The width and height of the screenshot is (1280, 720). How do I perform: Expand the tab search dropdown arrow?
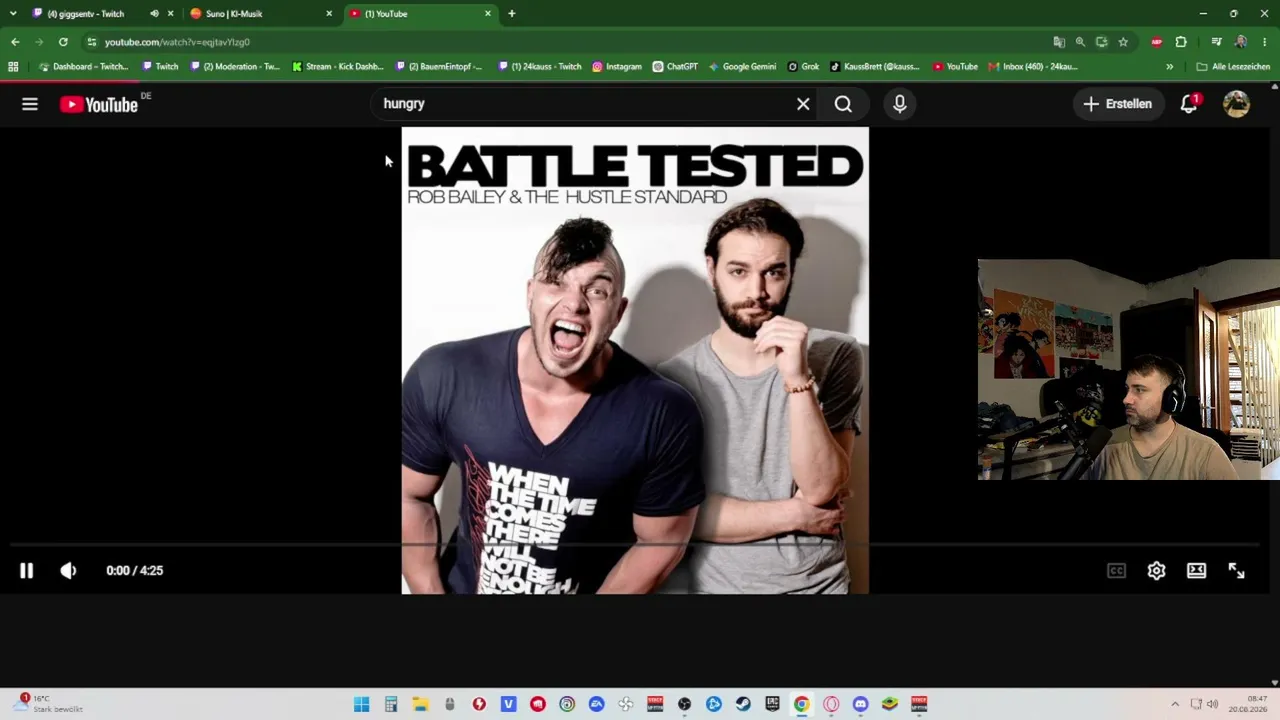pos(13,14)
